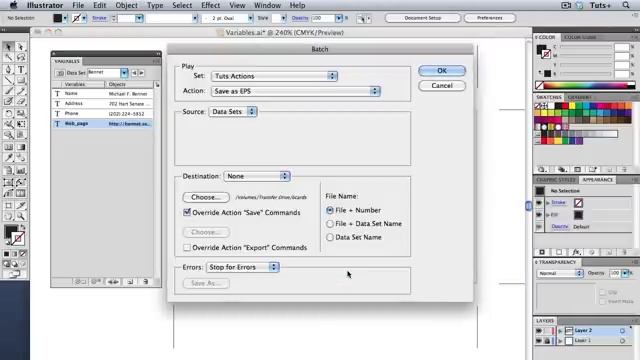Open Spotlight search in menu bar
The image size is (640, 360).
626,5
